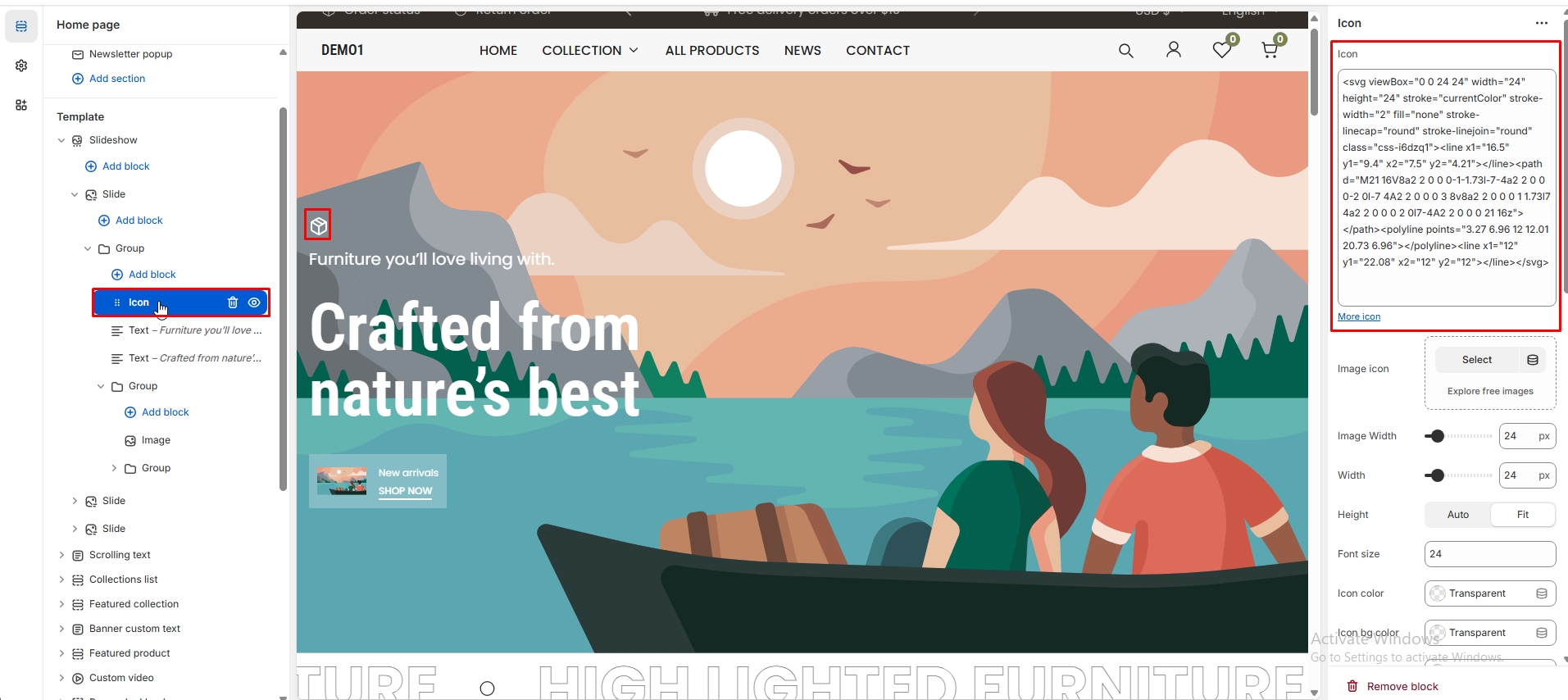Expand the Scrolling text section
This screenshot has height=700, width=1568.
[61, 555]
